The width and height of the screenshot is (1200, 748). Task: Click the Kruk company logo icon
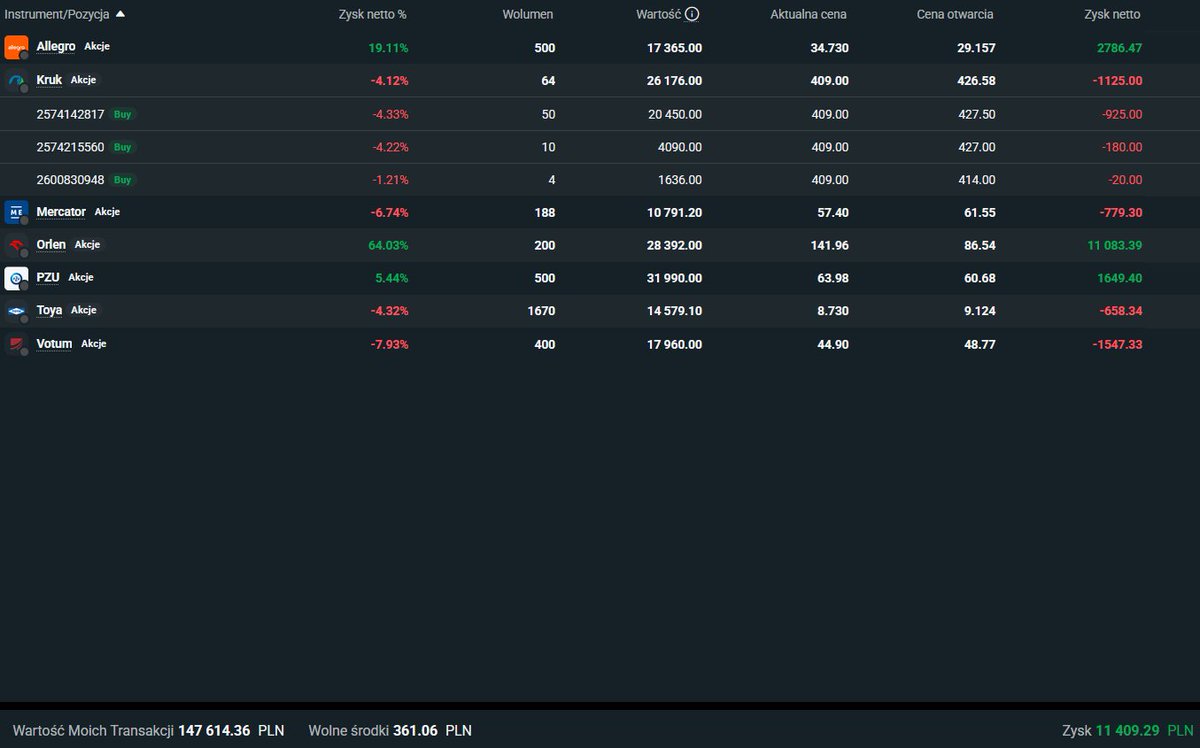(16, 80)
